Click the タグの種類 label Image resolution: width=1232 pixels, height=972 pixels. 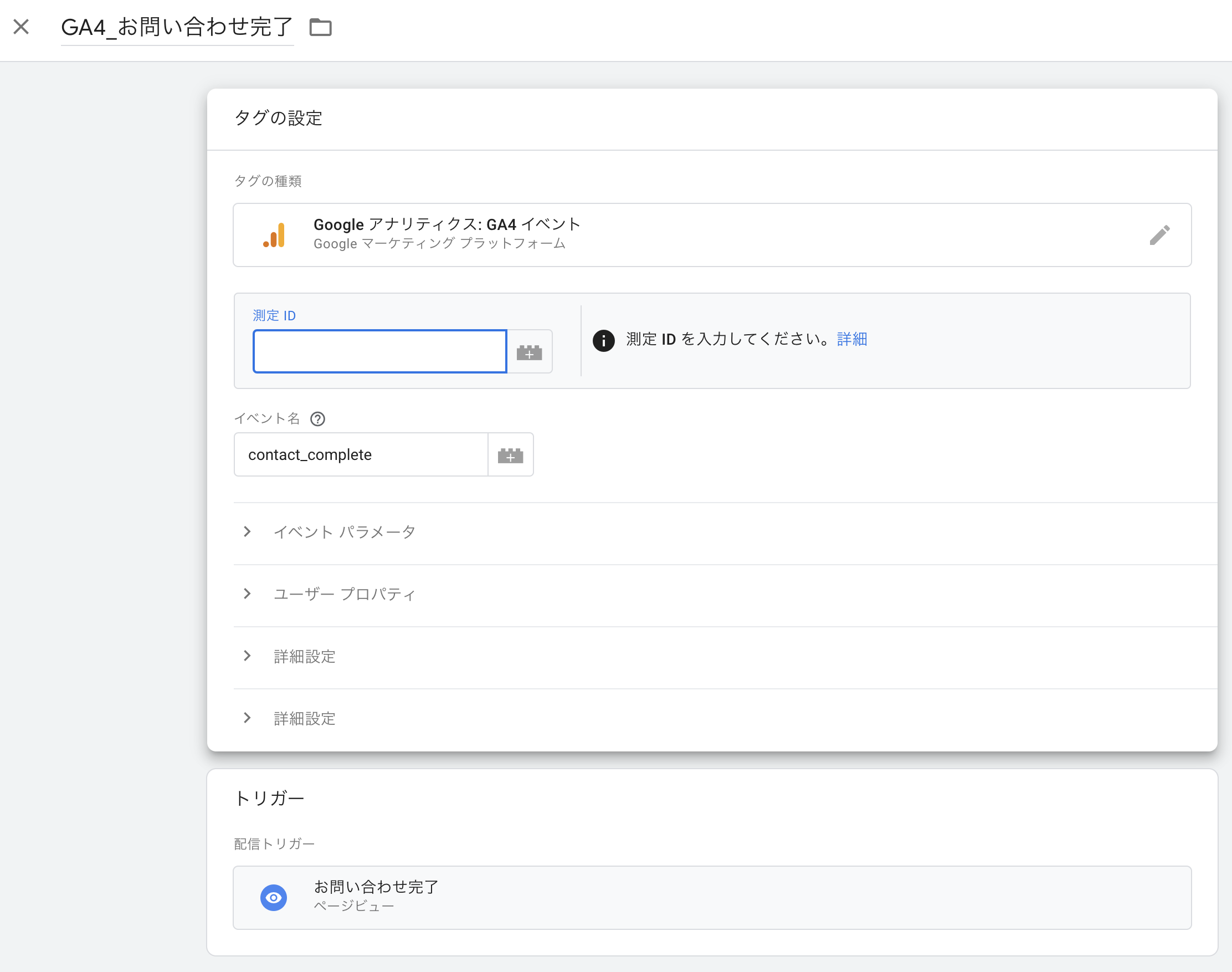pos(268,181)
